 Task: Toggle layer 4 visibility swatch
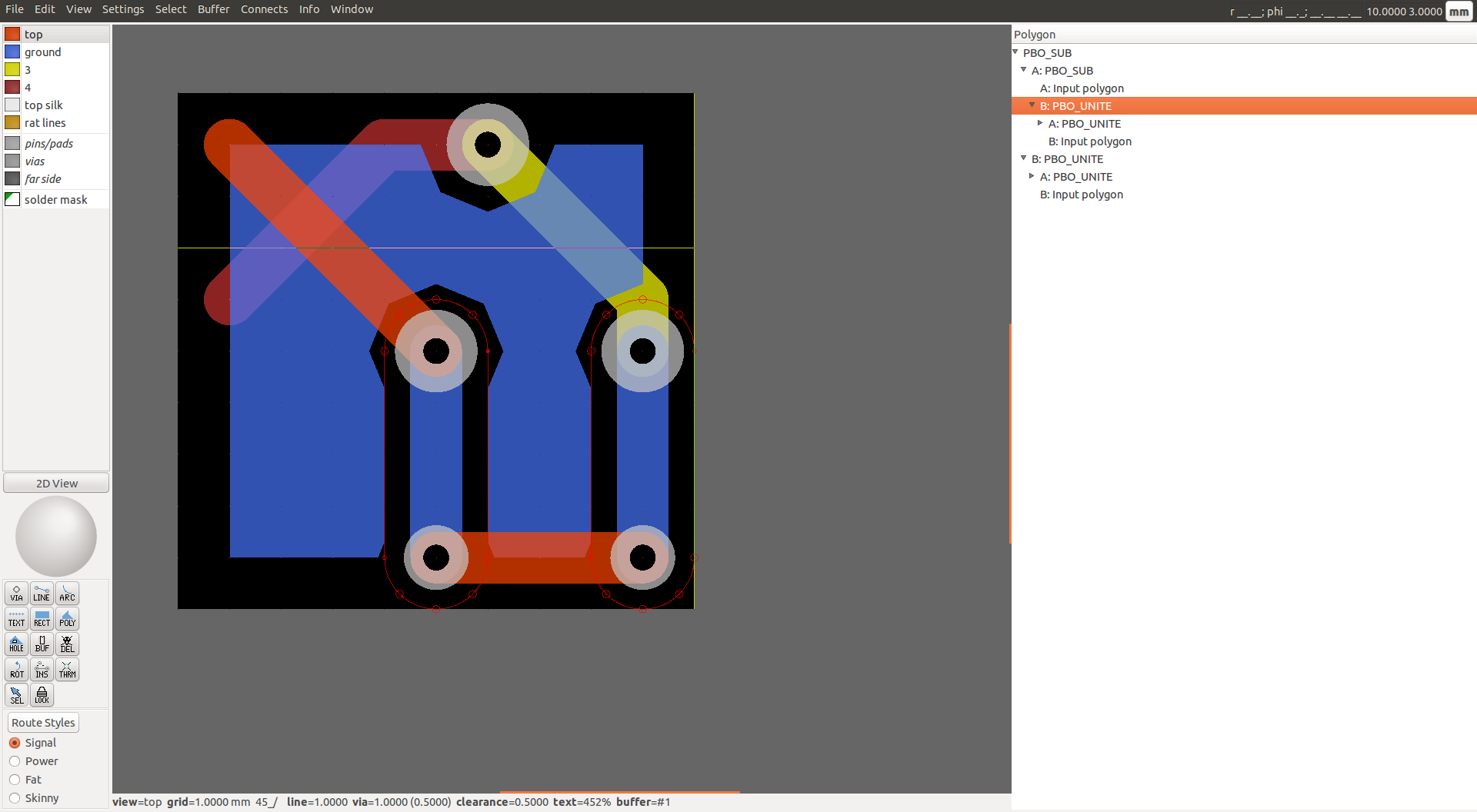[x=12, y=87]
